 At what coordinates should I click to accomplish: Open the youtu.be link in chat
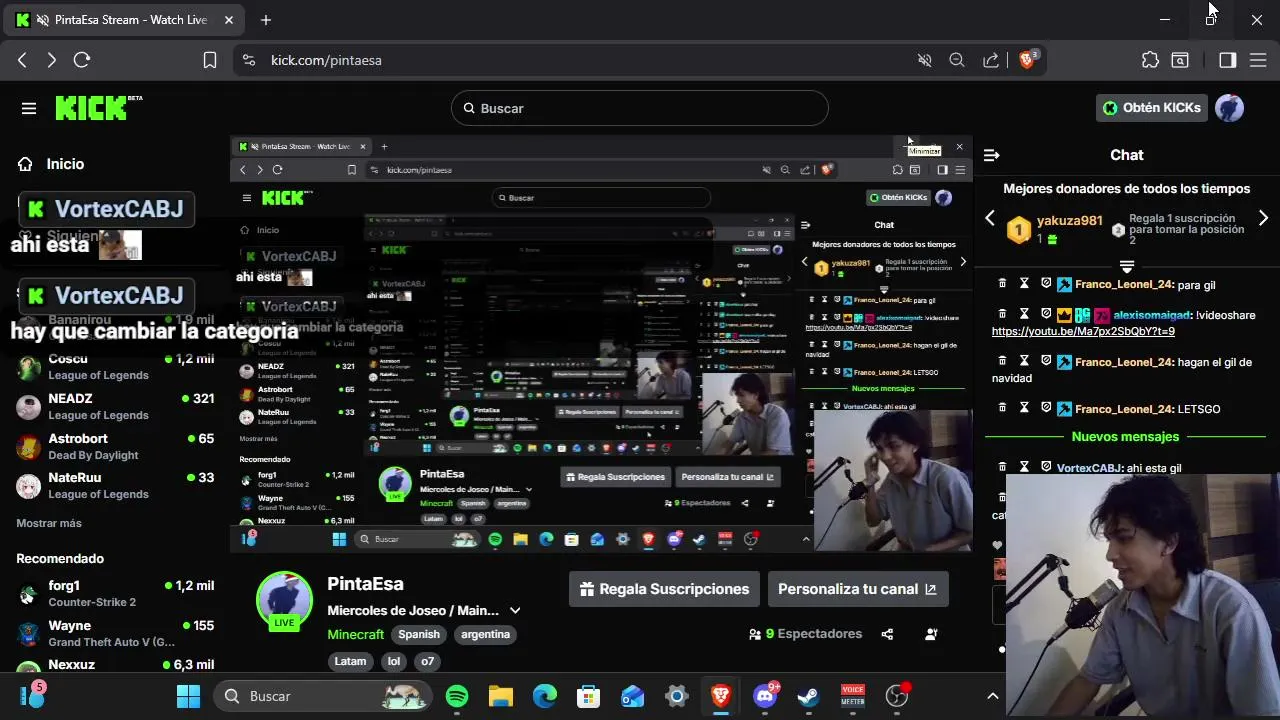pyautogui.click(x=1083, y=331)
